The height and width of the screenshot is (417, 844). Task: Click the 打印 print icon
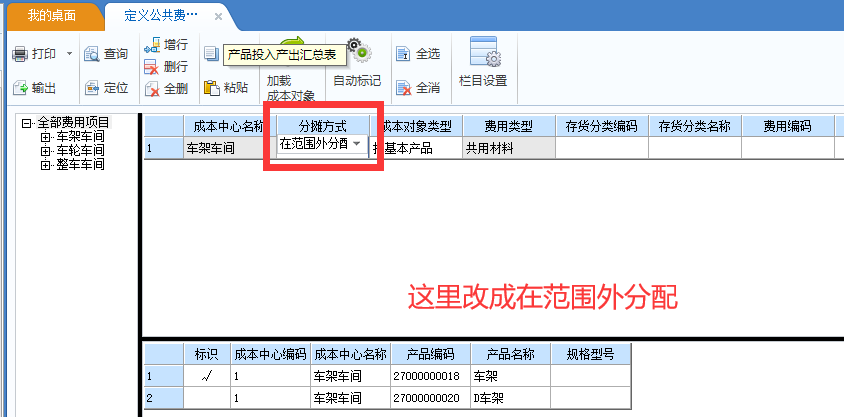tap(19, 53)
